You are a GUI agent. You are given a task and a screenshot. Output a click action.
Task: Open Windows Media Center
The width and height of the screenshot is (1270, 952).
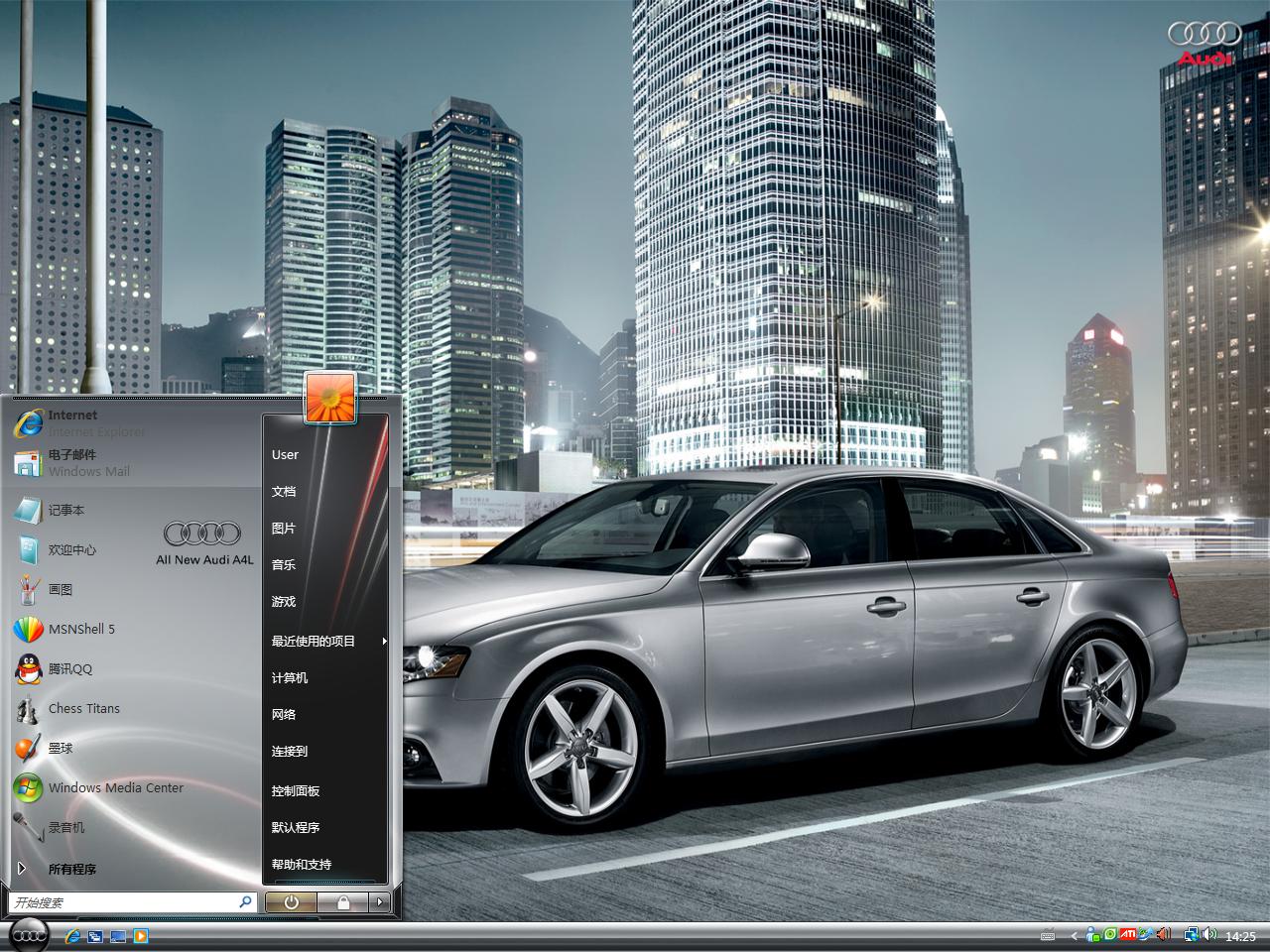[x=132, y=787]
